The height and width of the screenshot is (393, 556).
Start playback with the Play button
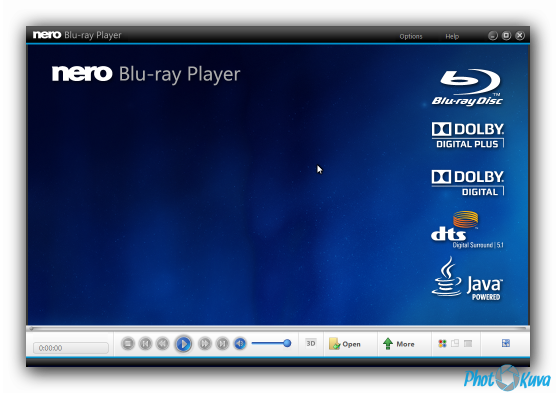coord(183,343)
